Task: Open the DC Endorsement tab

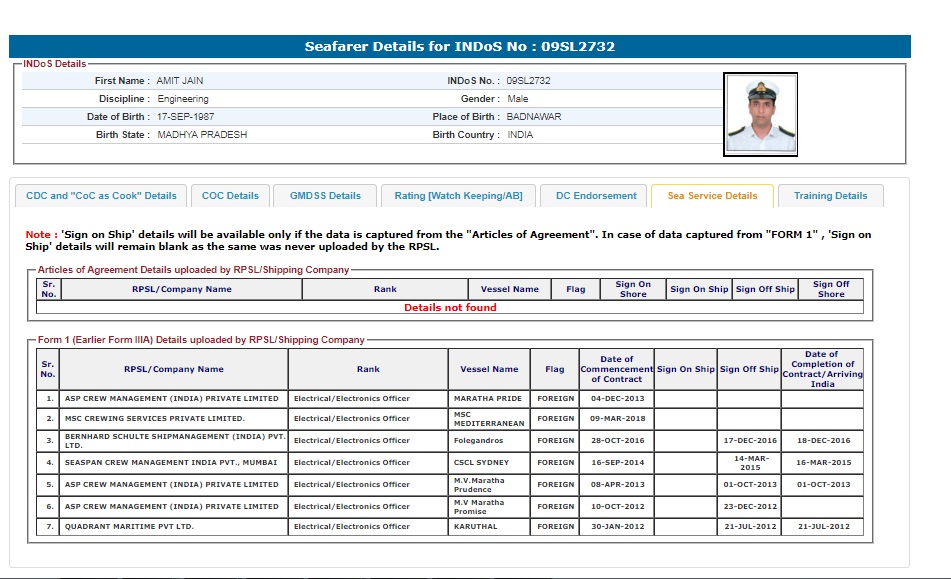Action: click(x=596, y=196)
